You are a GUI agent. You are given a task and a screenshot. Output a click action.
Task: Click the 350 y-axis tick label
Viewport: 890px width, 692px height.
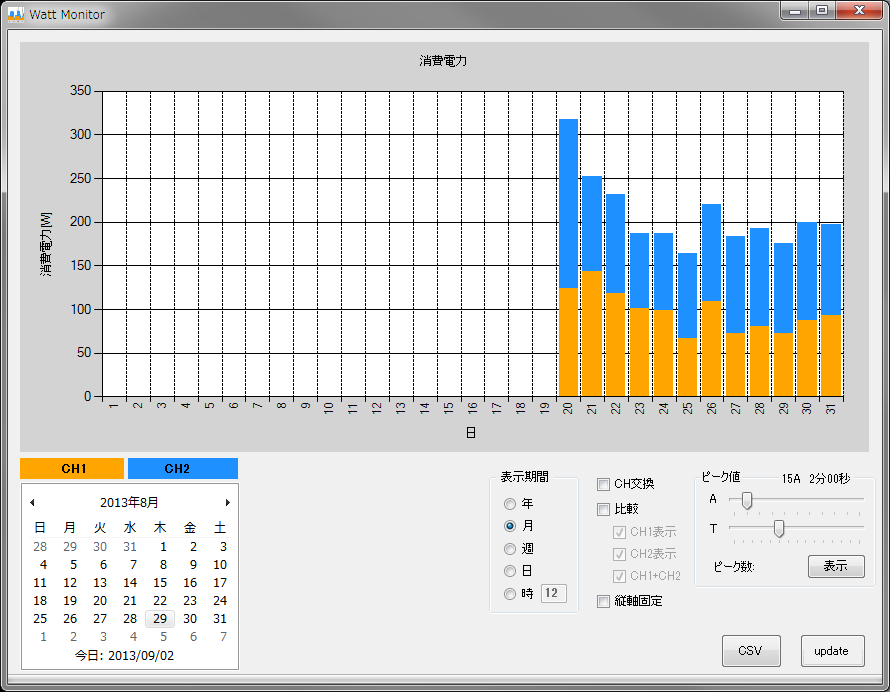81,91
